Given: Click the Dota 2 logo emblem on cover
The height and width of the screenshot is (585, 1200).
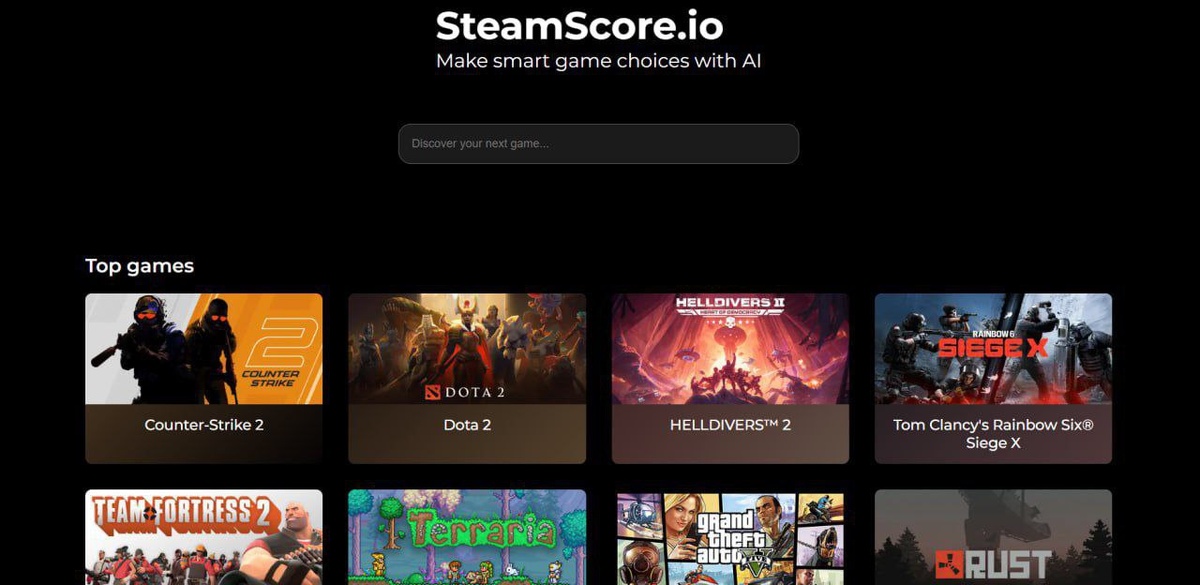Looking at the screenshot, I should tap(431, 392).
